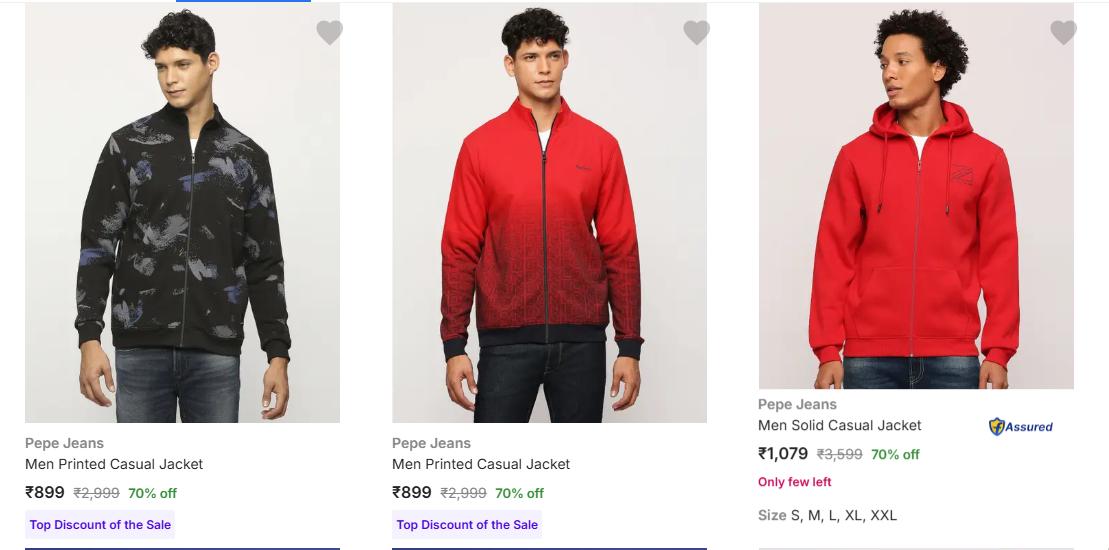Click Pepe Jeans brand on the middle product

pos(431,443)
